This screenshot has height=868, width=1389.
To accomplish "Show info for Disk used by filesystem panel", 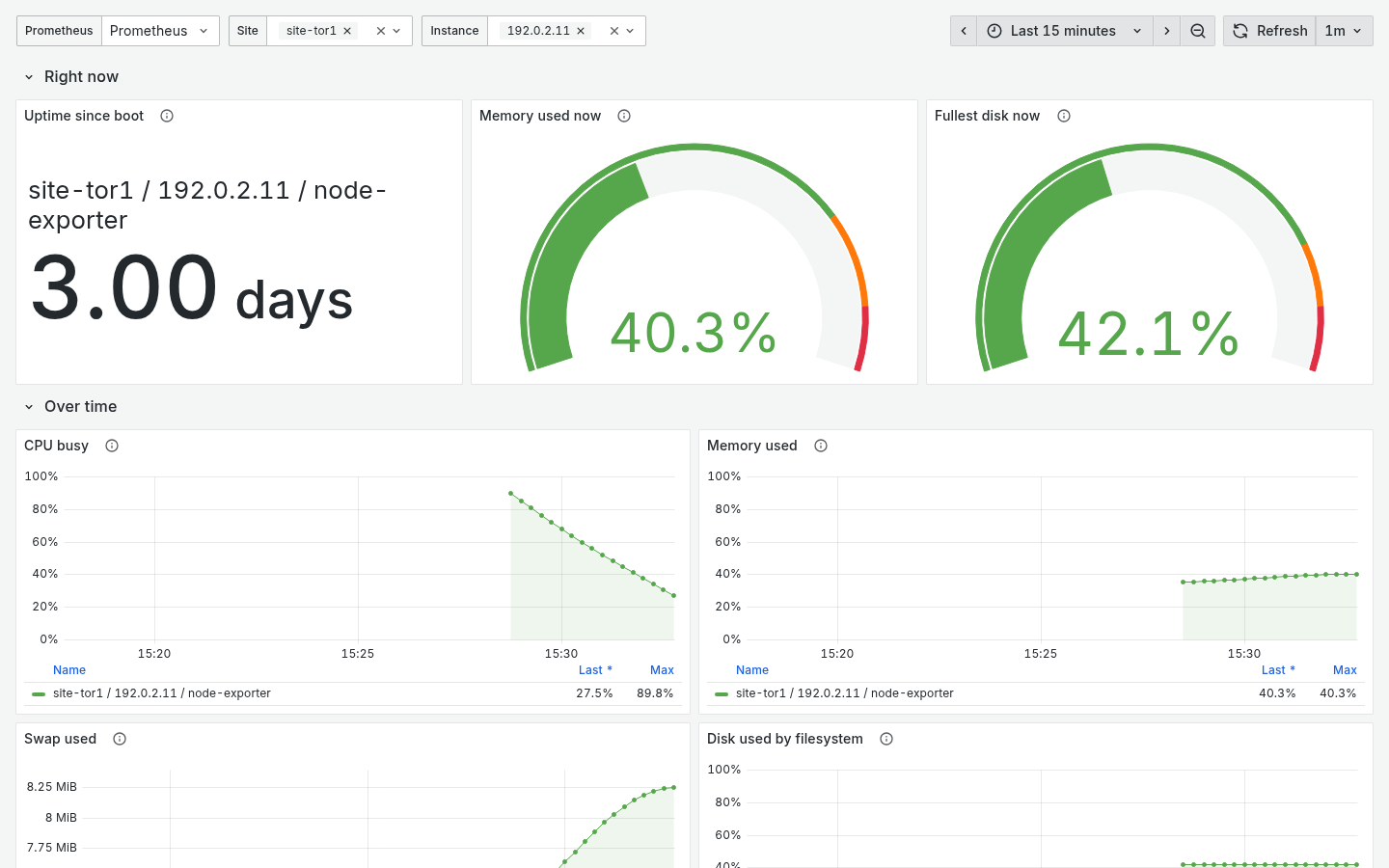I will coord(886,739).
